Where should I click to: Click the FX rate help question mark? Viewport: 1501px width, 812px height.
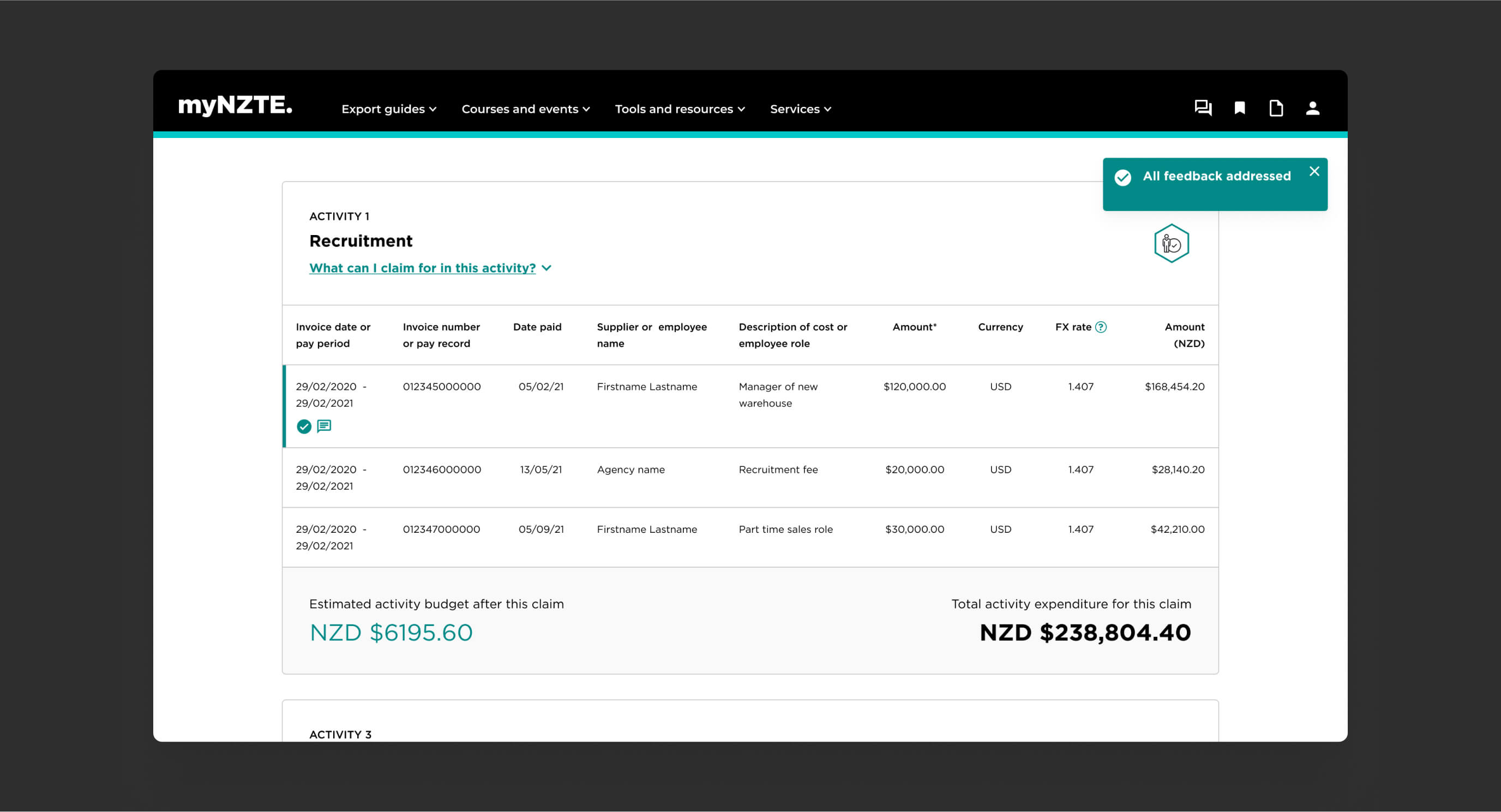1101,327
